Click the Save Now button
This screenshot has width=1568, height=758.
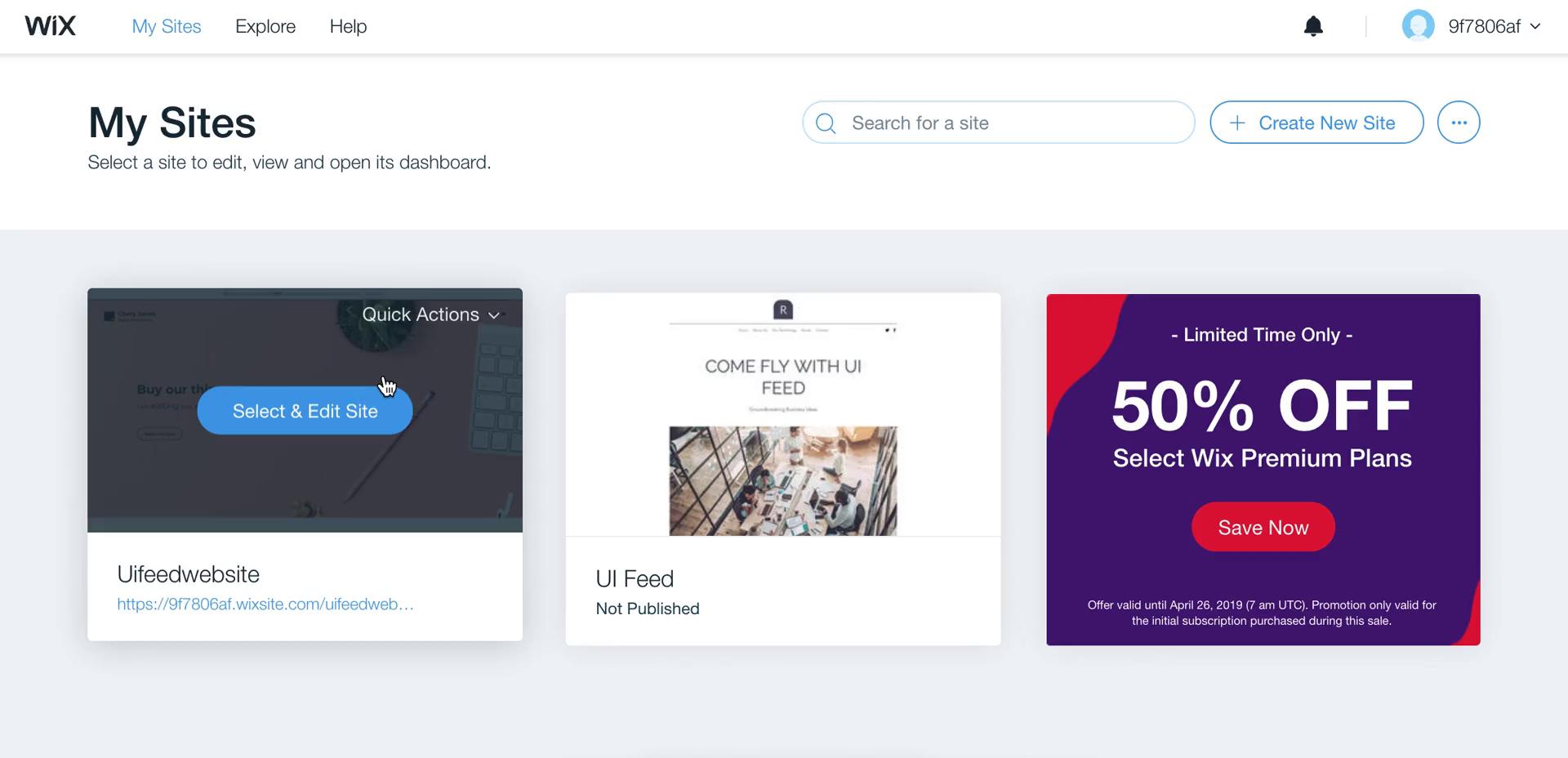(x=1263, y=527)
